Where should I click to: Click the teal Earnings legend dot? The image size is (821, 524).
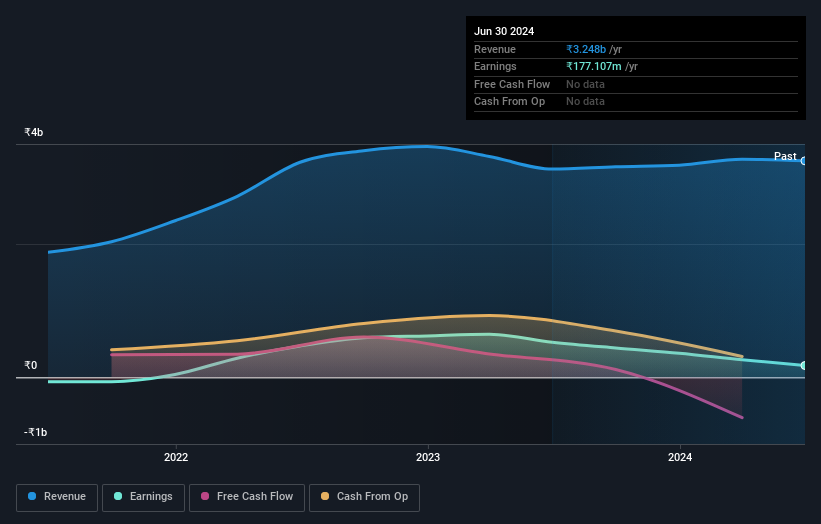pyautogui.click(x=118, y=496)
